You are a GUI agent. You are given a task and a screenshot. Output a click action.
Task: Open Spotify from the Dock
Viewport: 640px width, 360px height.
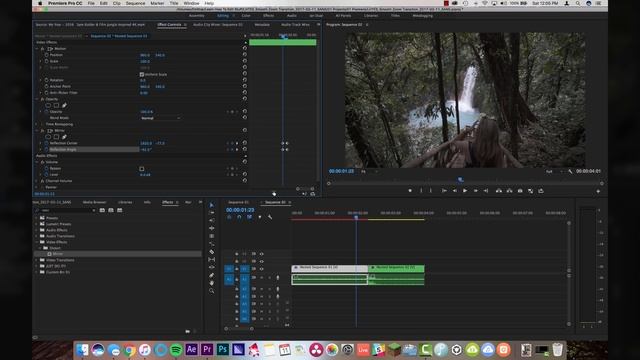pos(176,350)
